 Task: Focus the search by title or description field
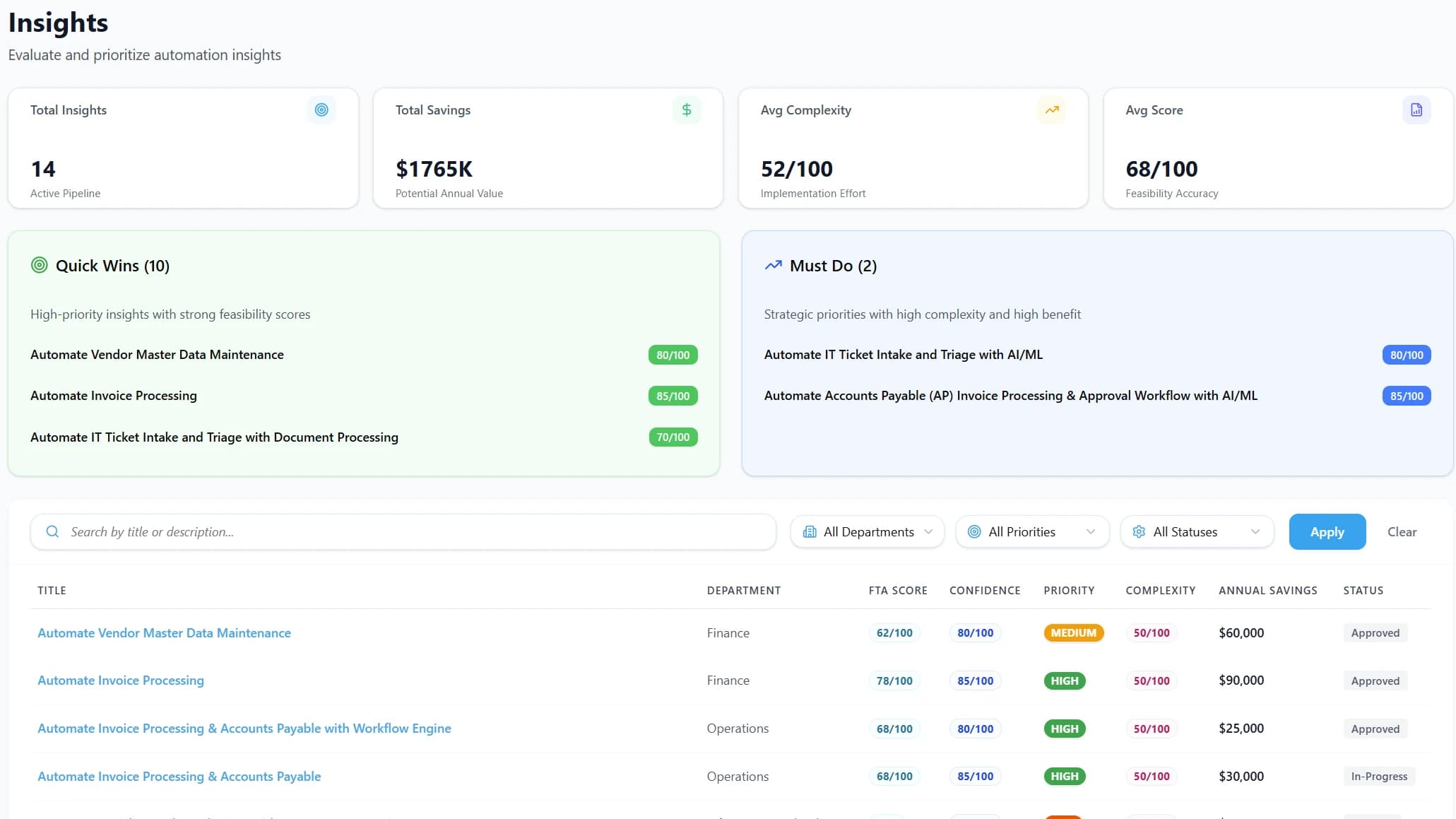tap(403, 531)
